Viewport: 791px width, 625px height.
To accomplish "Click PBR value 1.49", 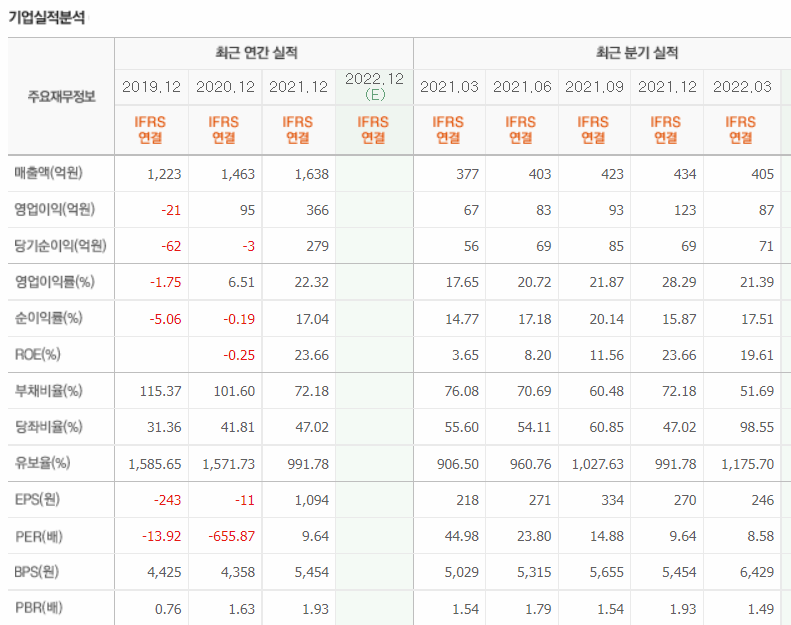I will pos(761,609).
